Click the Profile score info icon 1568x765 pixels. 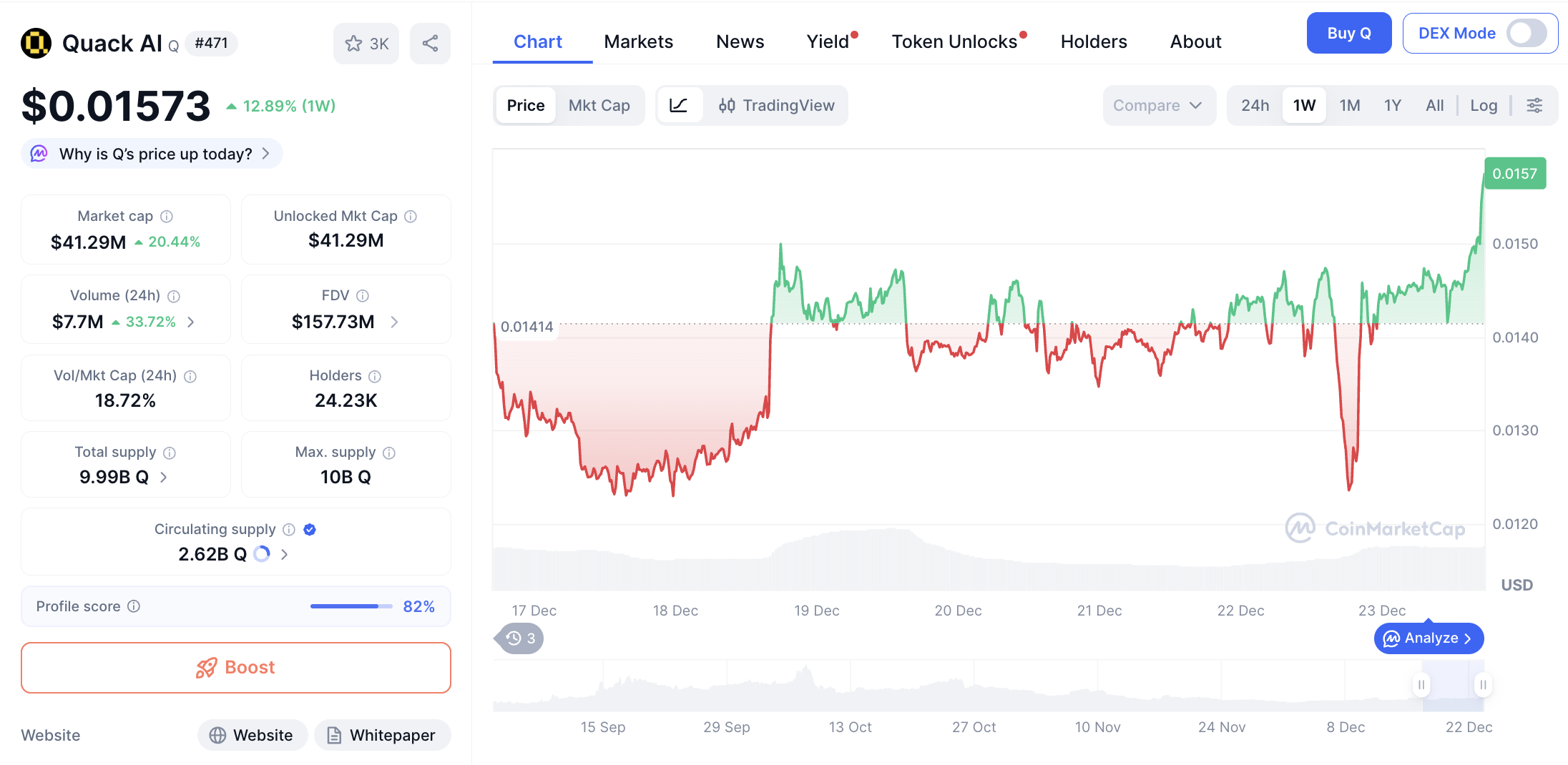(134, 606)
